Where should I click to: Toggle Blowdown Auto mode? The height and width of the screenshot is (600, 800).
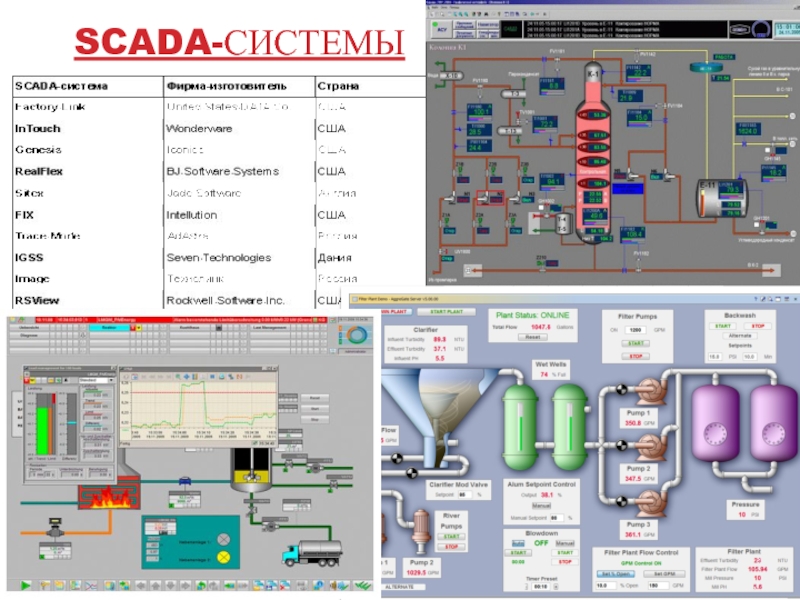(x=518, y=543)
